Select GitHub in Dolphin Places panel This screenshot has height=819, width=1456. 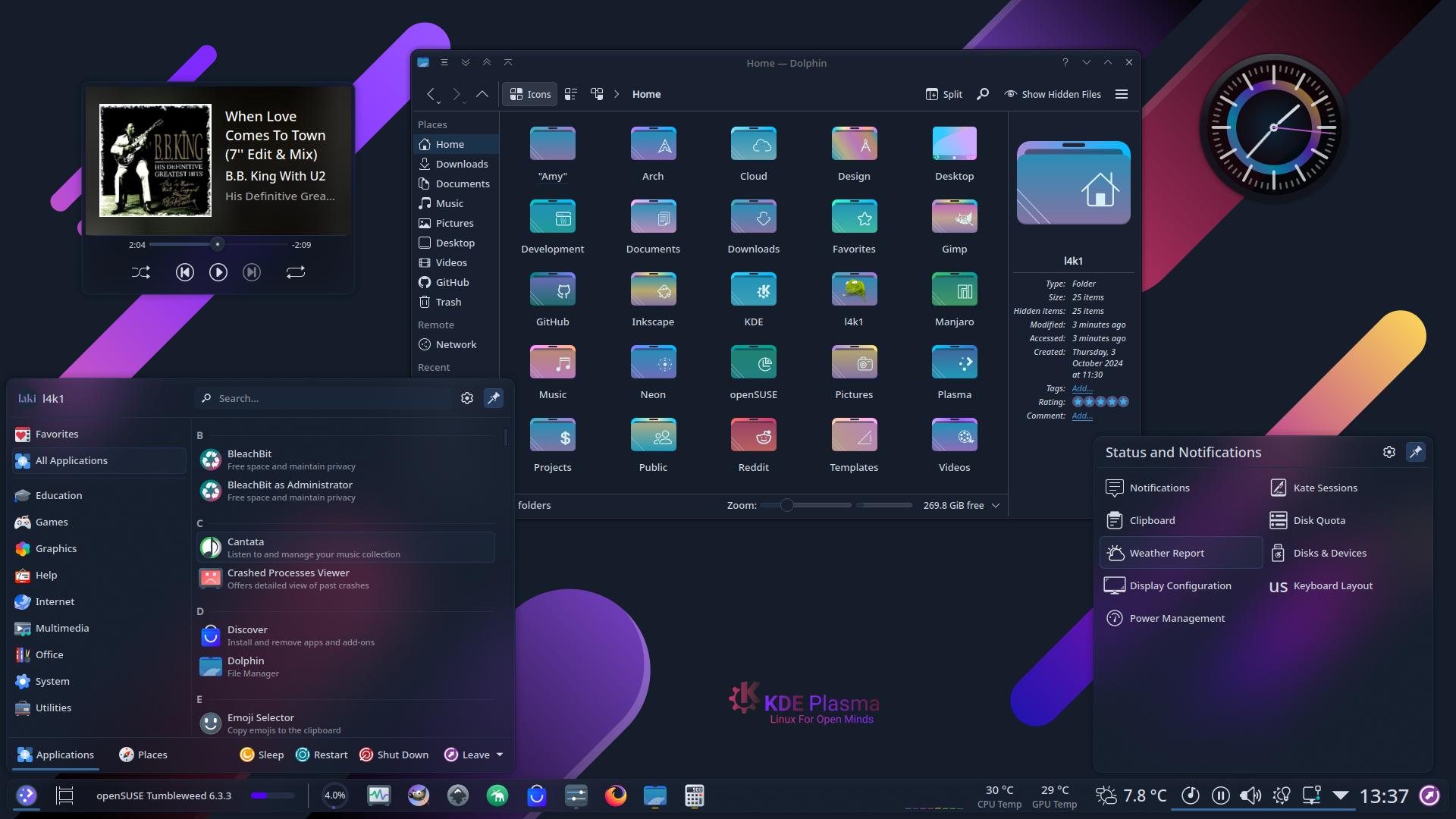[456, 282]
